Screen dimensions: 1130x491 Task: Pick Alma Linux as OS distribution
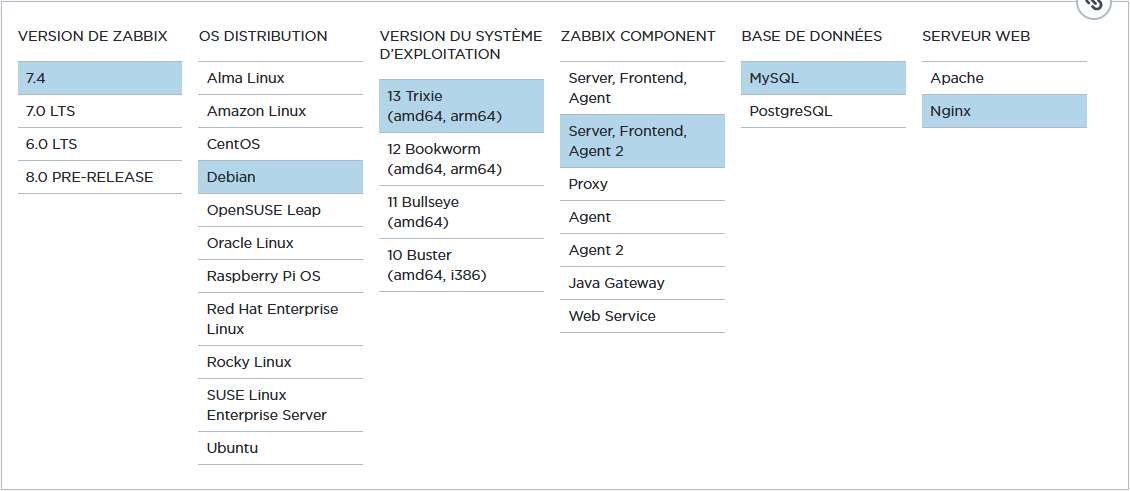click(280, 78)
